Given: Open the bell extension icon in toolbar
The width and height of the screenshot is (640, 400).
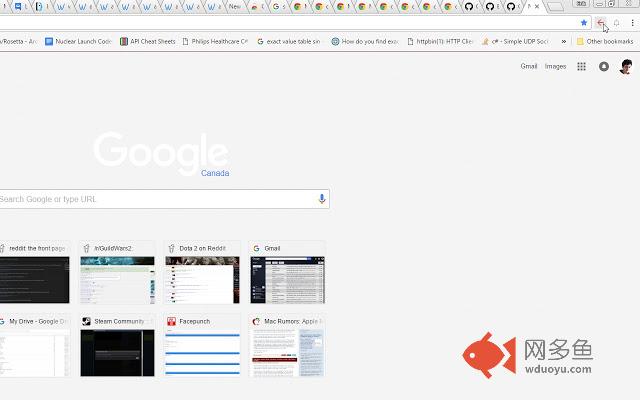Looking at the screenshot, I should 616,23.
